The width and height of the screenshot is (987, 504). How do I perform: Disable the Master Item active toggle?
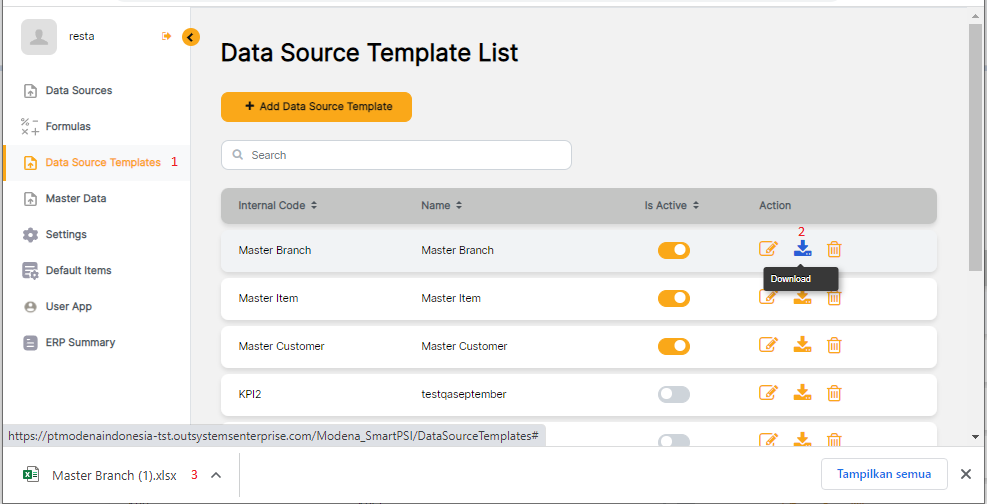673,298
